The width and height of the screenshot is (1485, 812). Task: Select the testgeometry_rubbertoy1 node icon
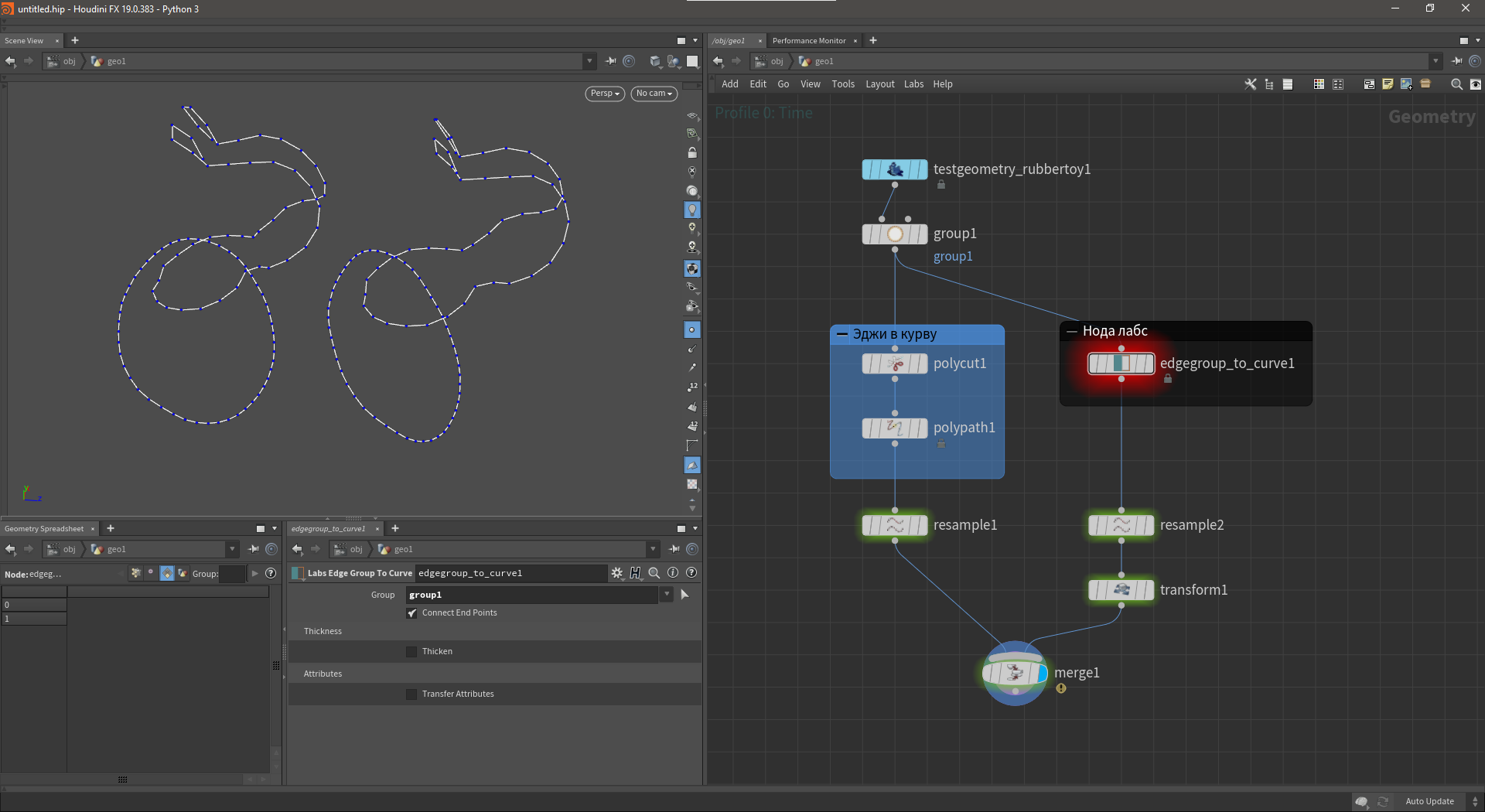pos(895,169)
